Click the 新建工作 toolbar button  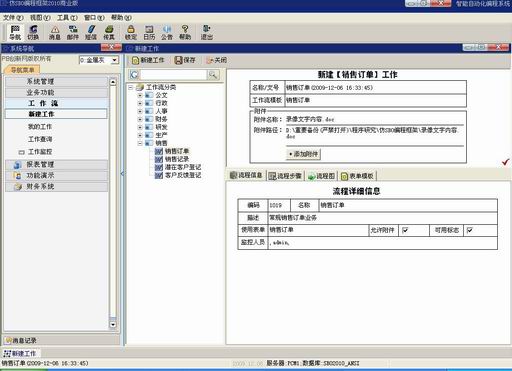[148, 60]
